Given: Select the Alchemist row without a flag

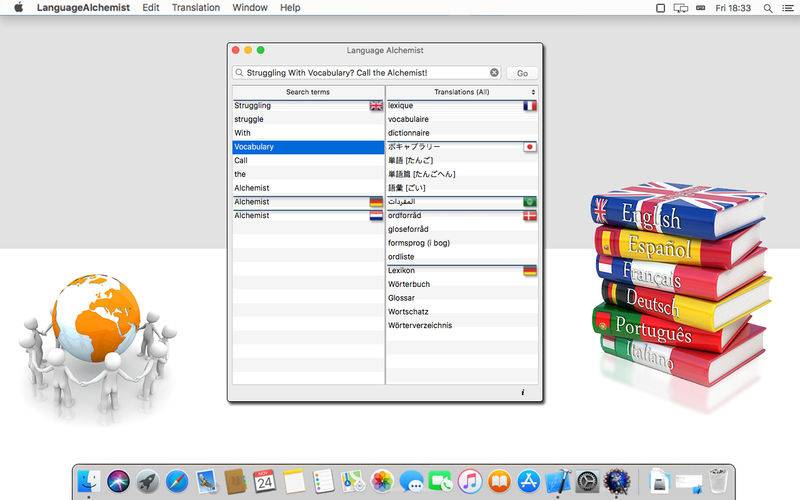Looking at the screenshot, I should (x=308, y=188).
